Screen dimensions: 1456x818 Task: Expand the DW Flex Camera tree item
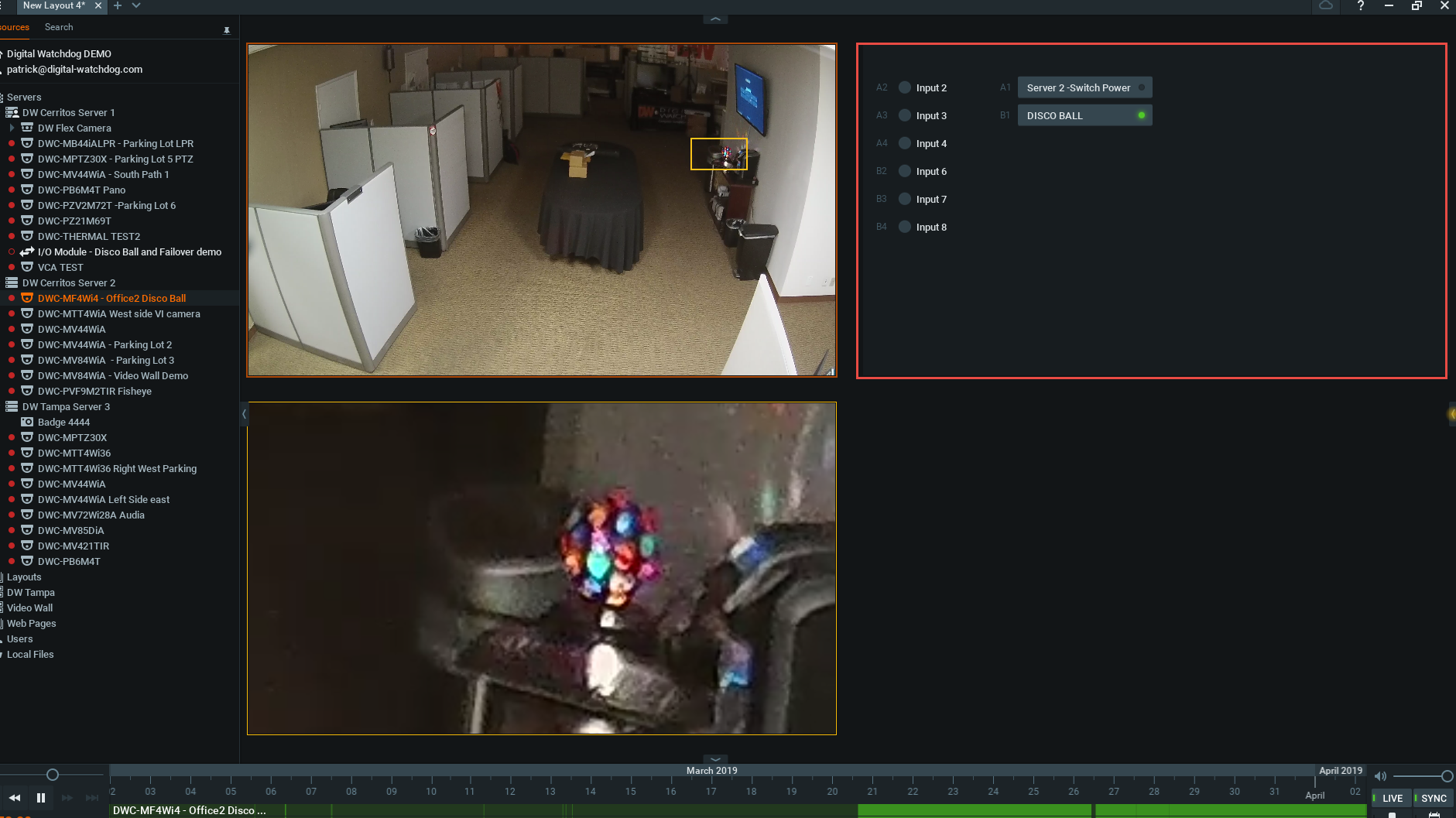pos(12,128)
